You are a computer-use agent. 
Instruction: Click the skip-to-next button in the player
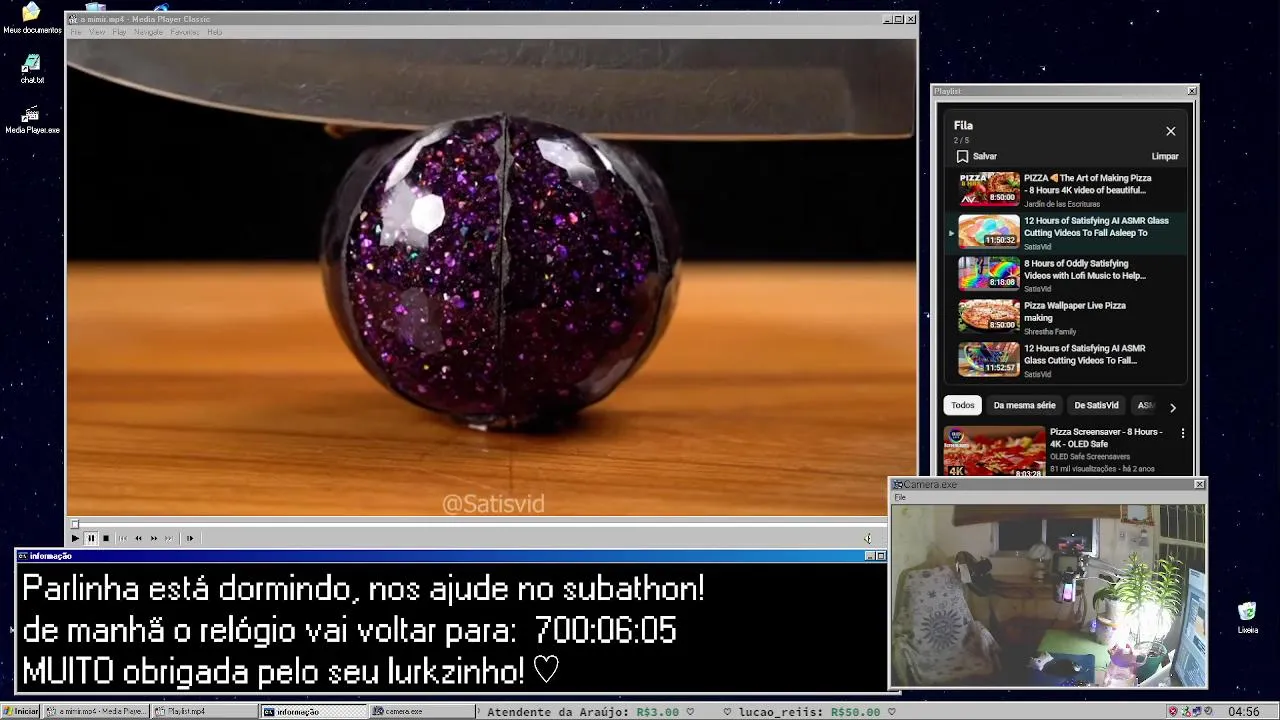169,538
